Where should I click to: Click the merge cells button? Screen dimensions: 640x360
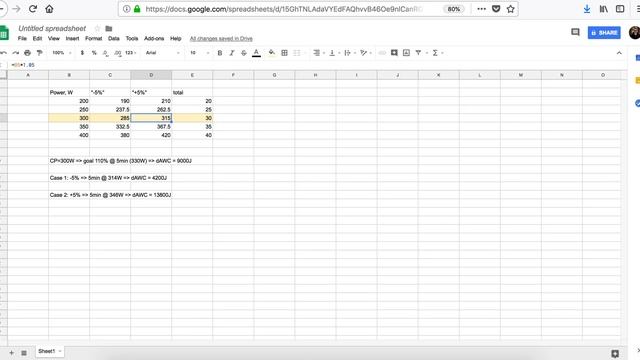(x=297, y=53)
